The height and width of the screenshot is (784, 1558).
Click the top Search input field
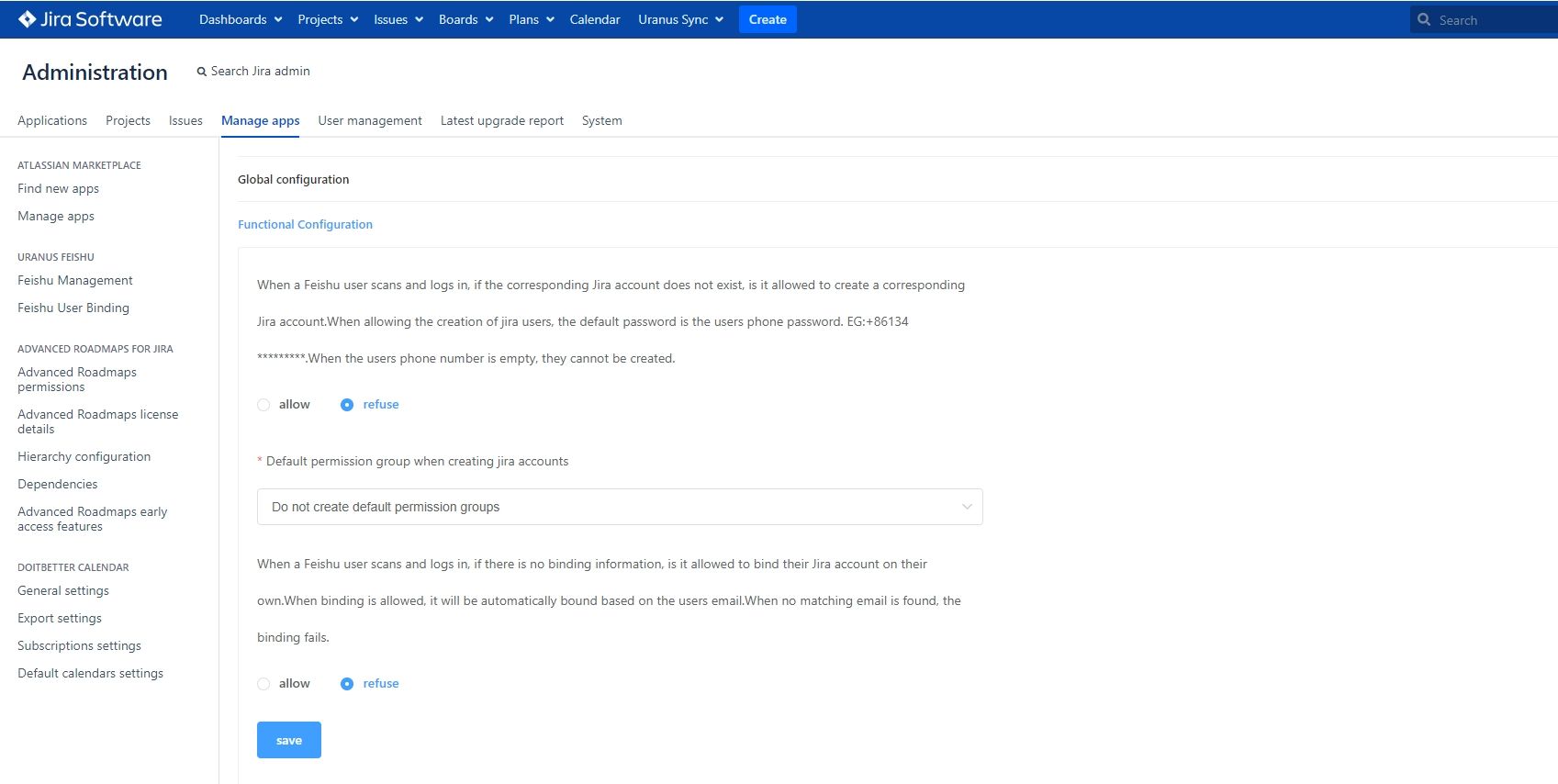coord(1484,19)
